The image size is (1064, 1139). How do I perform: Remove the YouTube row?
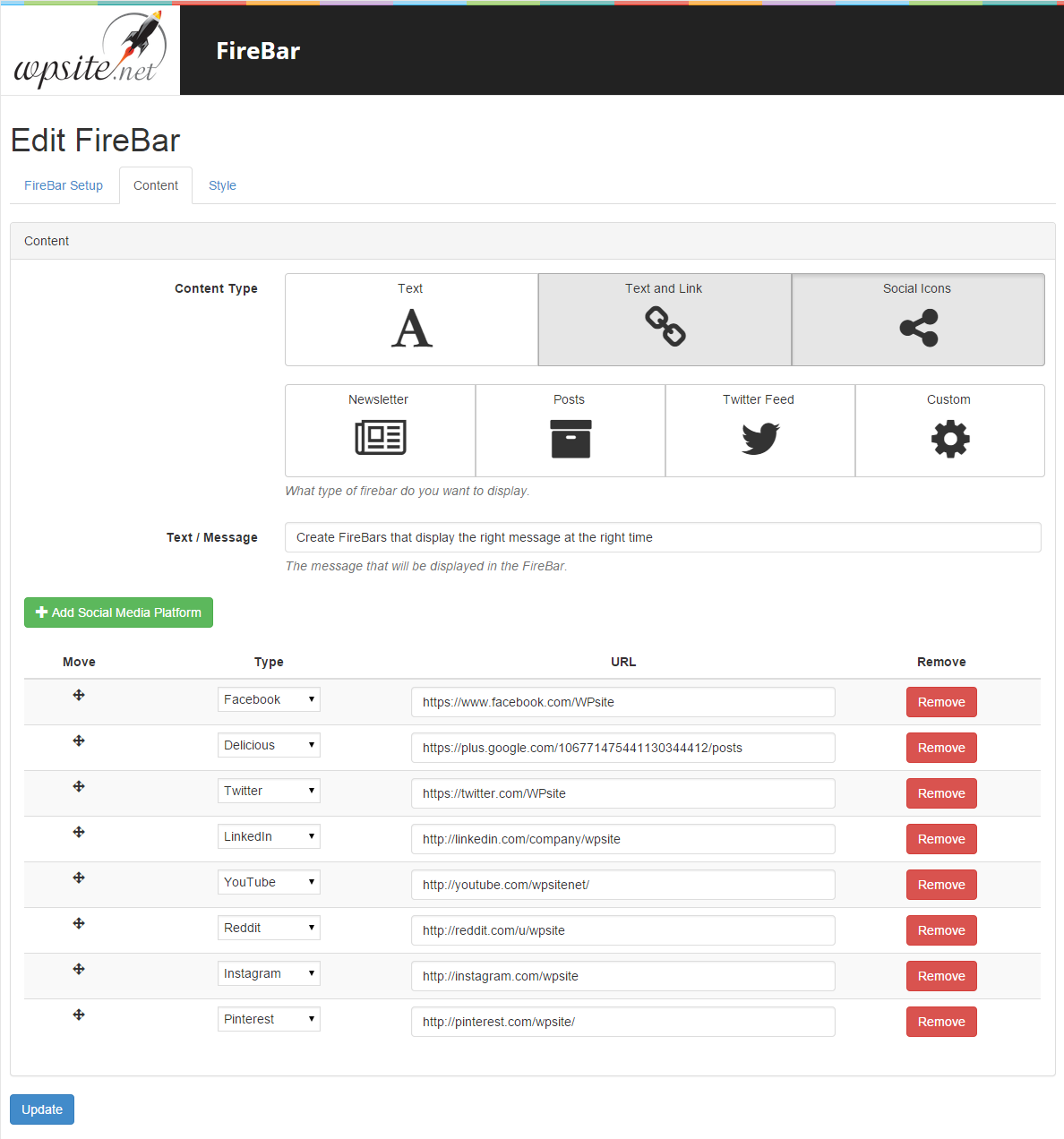941,885
